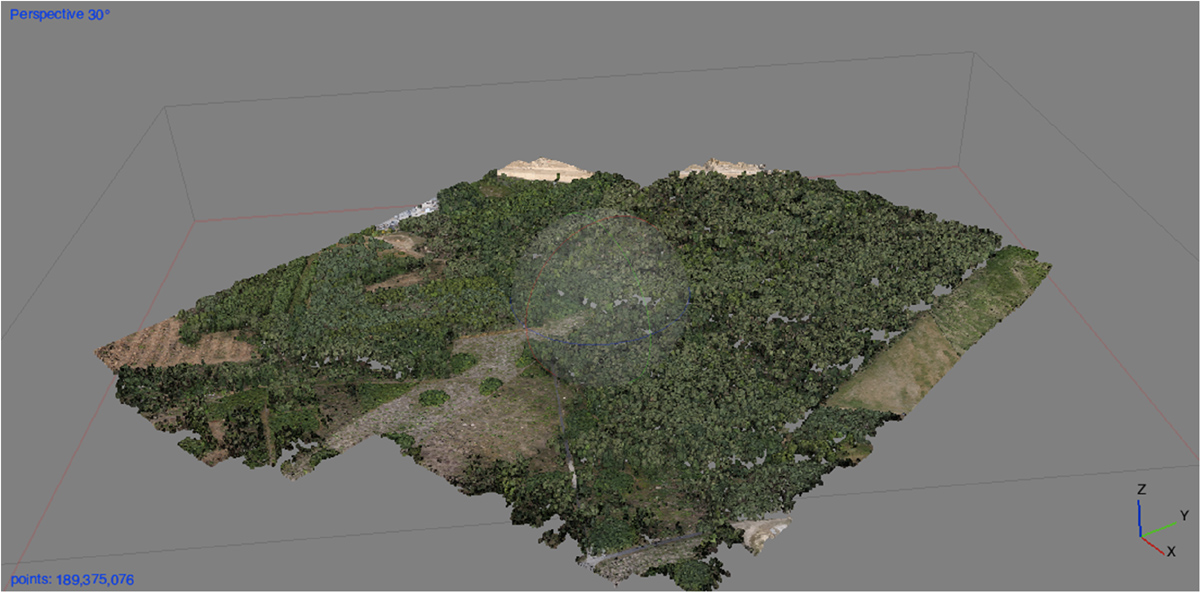Click the "points: 189,375,076" counter text
Viewport: 1200px width, 592px height.
[x=72, y=579]
